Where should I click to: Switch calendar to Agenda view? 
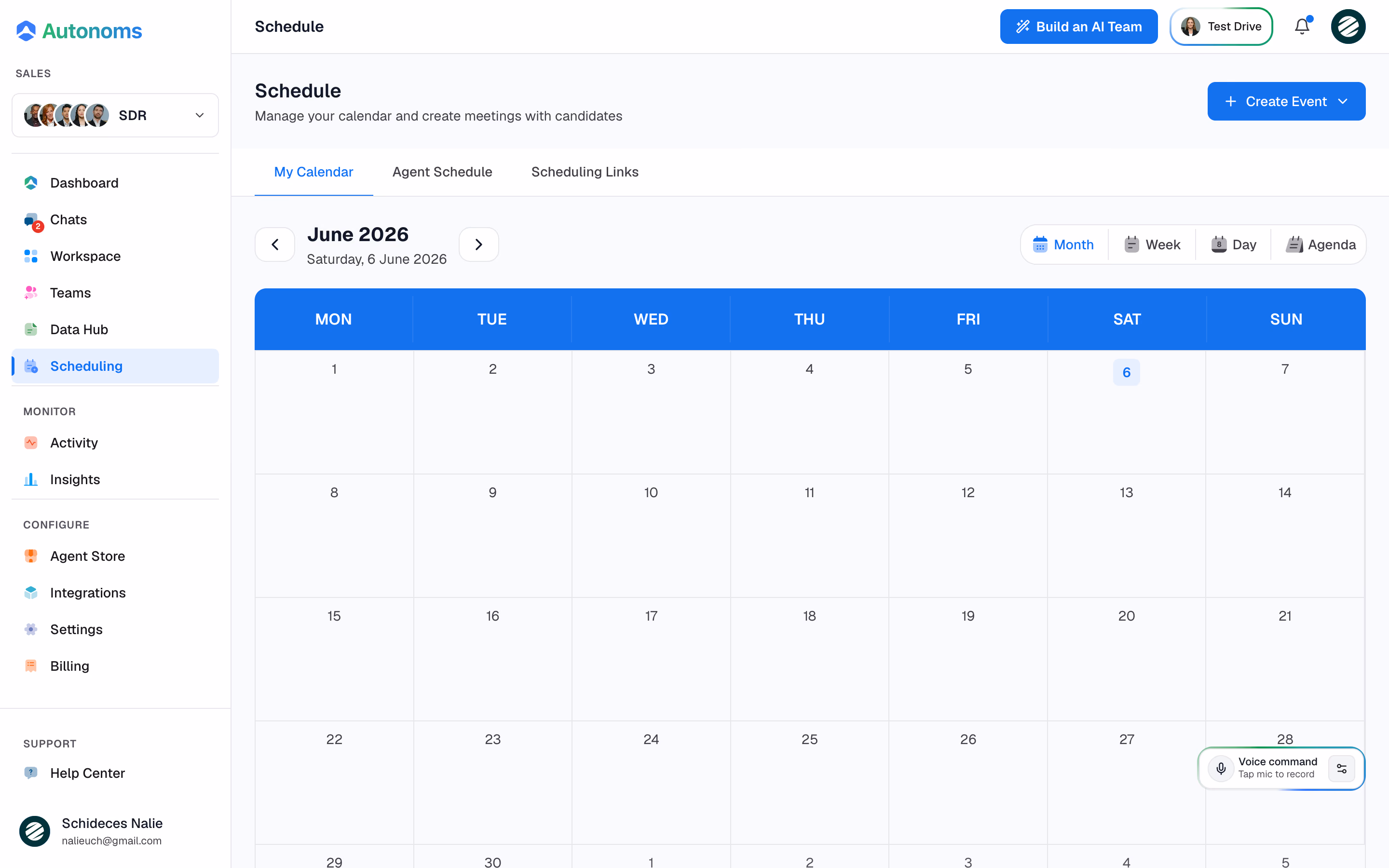pos(1320,244)
